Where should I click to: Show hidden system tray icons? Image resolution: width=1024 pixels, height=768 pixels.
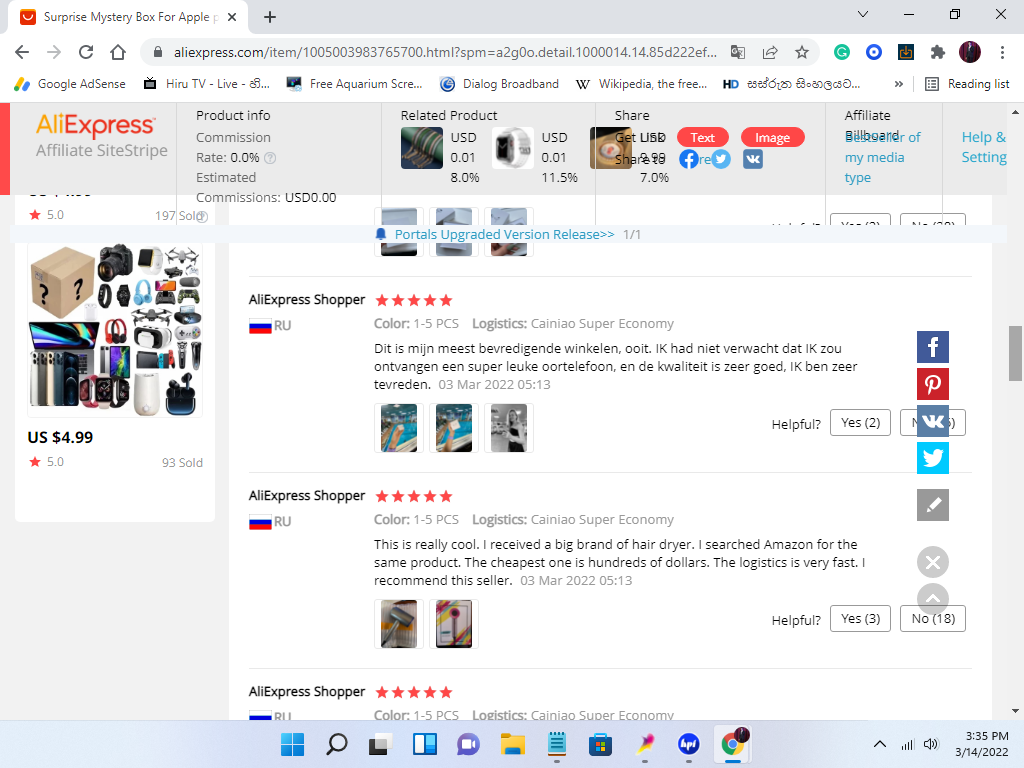click(880, 744)
